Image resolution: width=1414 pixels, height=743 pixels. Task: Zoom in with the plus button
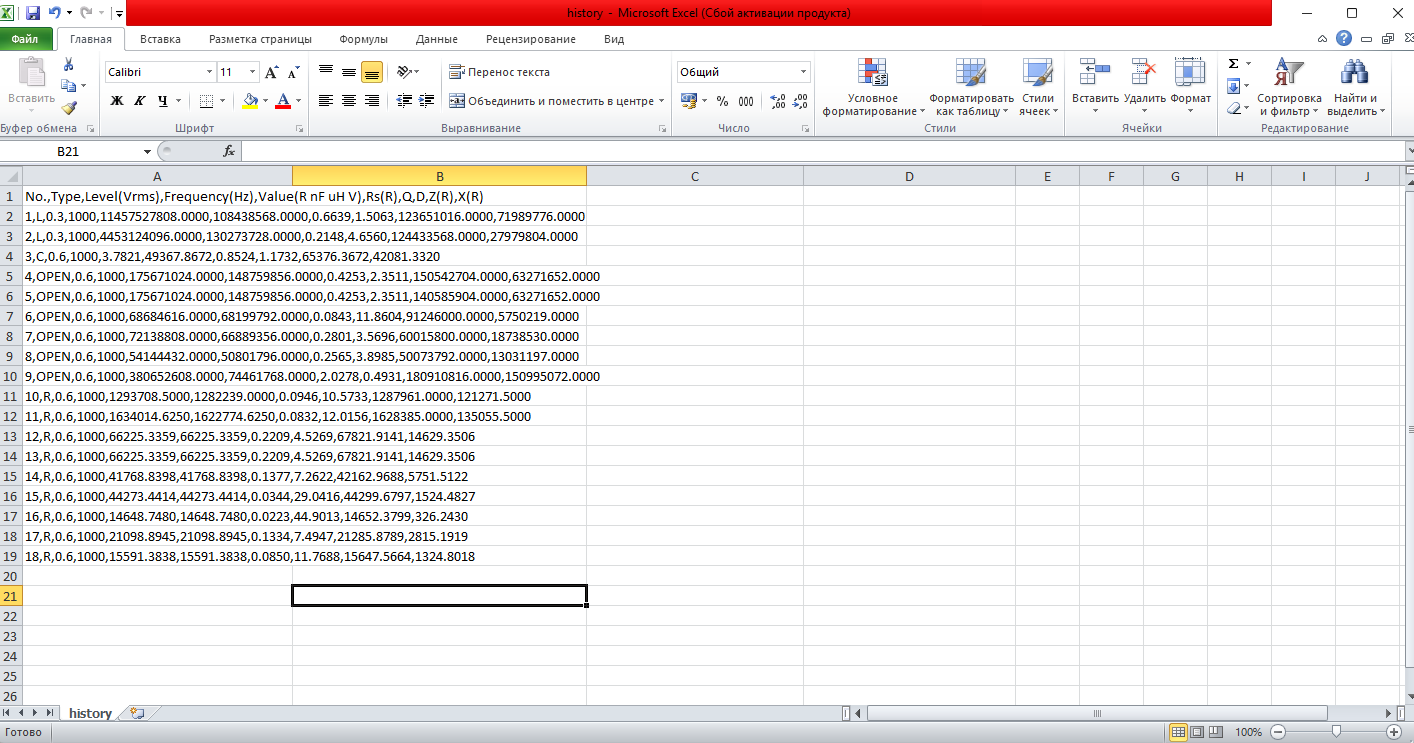click(1393, 732)
